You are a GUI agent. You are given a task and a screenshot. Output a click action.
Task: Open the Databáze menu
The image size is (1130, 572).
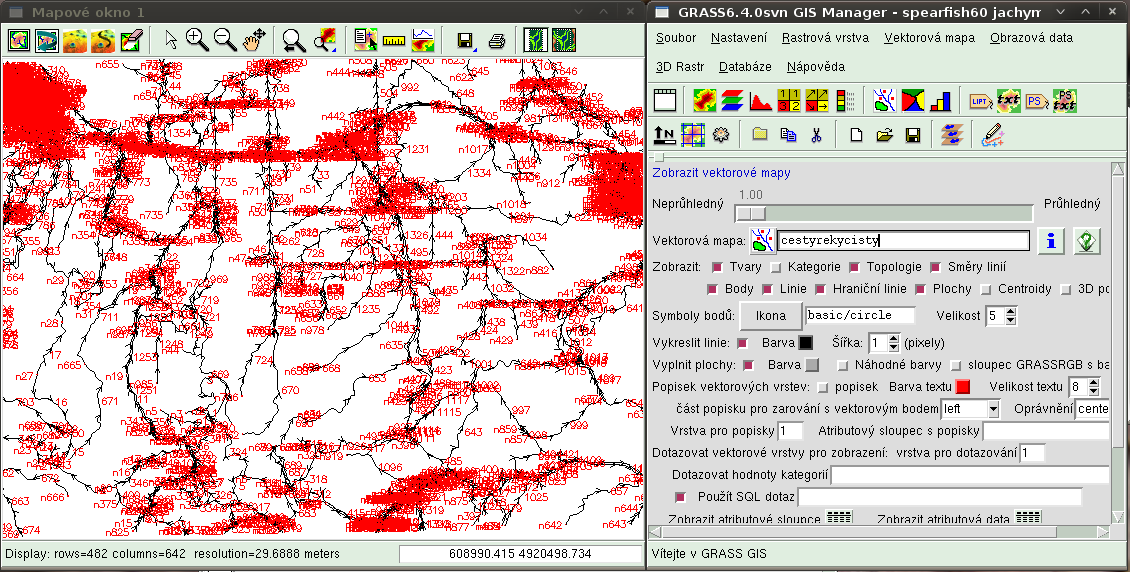click(745, 66)
